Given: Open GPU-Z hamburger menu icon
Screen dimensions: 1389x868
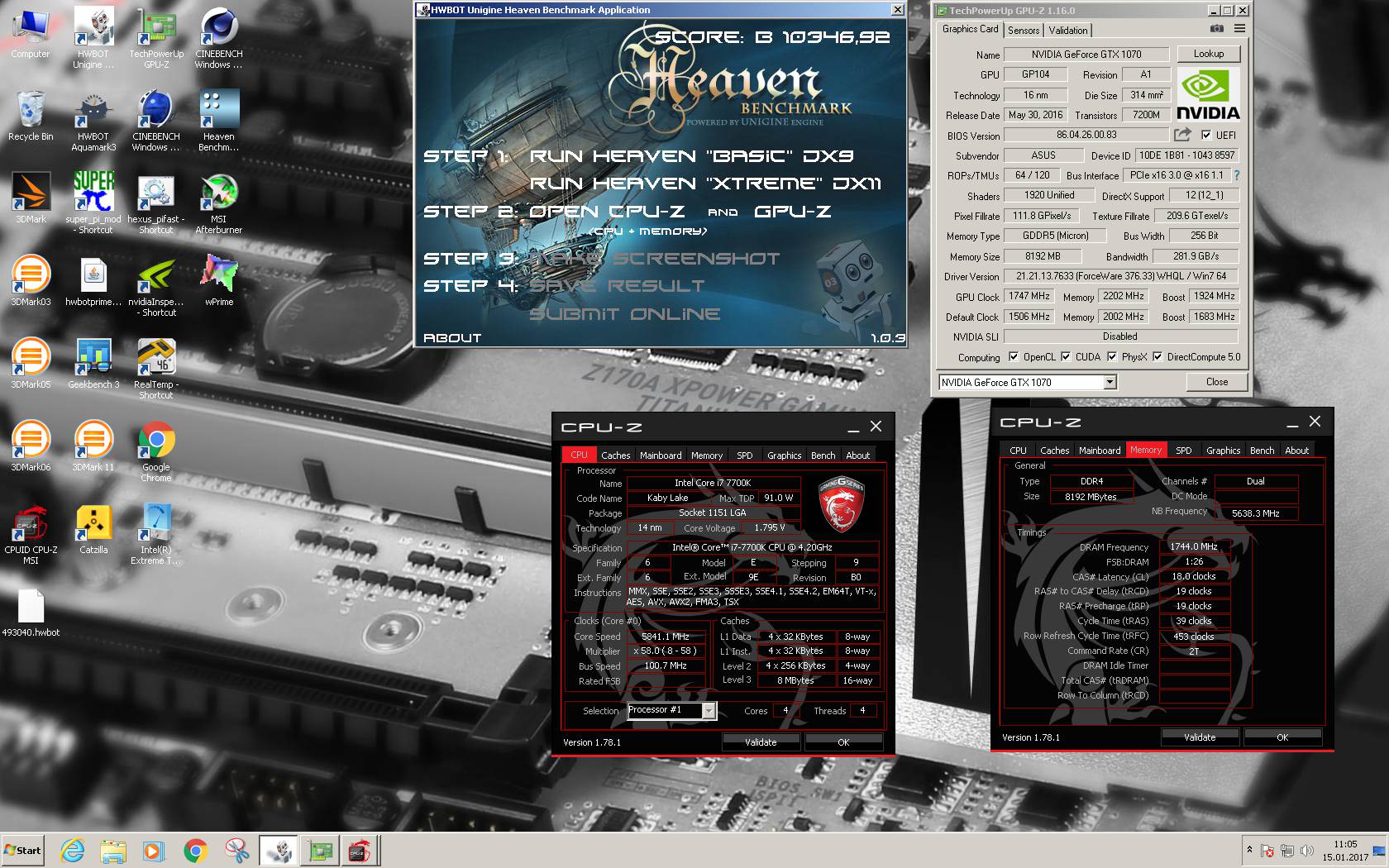Looking at the screenshot, I should click(1239, 29).
